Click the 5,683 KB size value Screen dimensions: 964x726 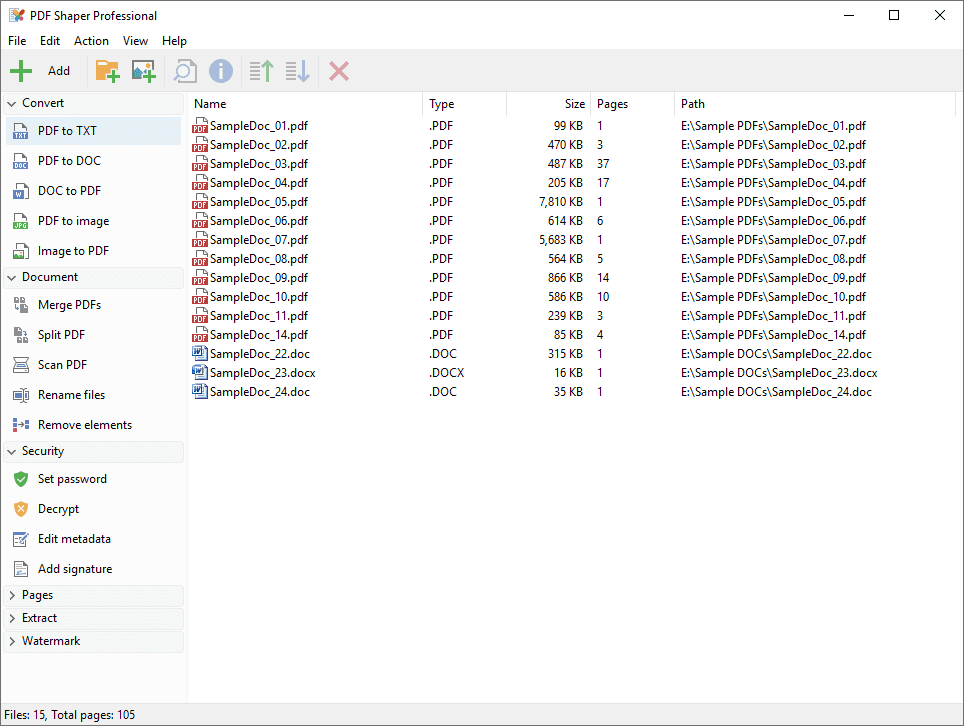pos(561,240)
